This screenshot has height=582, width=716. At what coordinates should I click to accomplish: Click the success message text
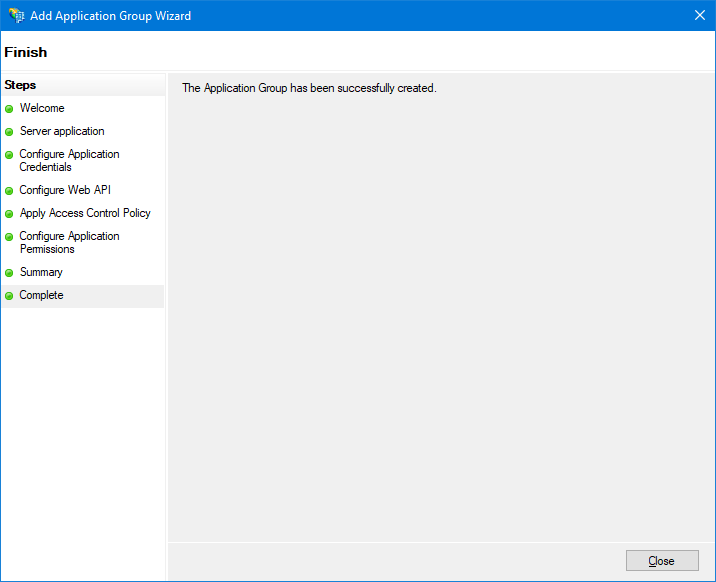pyautogui.click(x=309, y=88)
